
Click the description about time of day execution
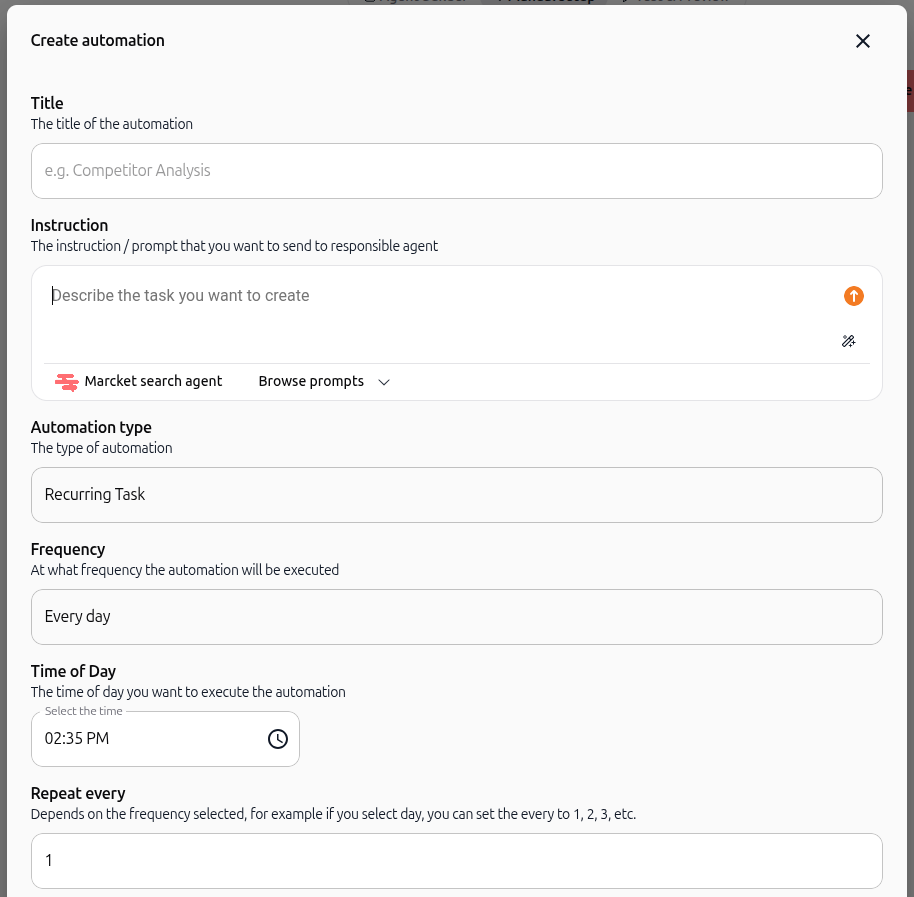click(x=188, y=692)
